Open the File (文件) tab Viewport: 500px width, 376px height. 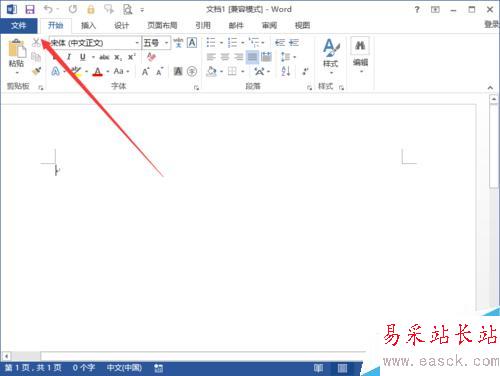pyautogui.click(x=18, y=26)
